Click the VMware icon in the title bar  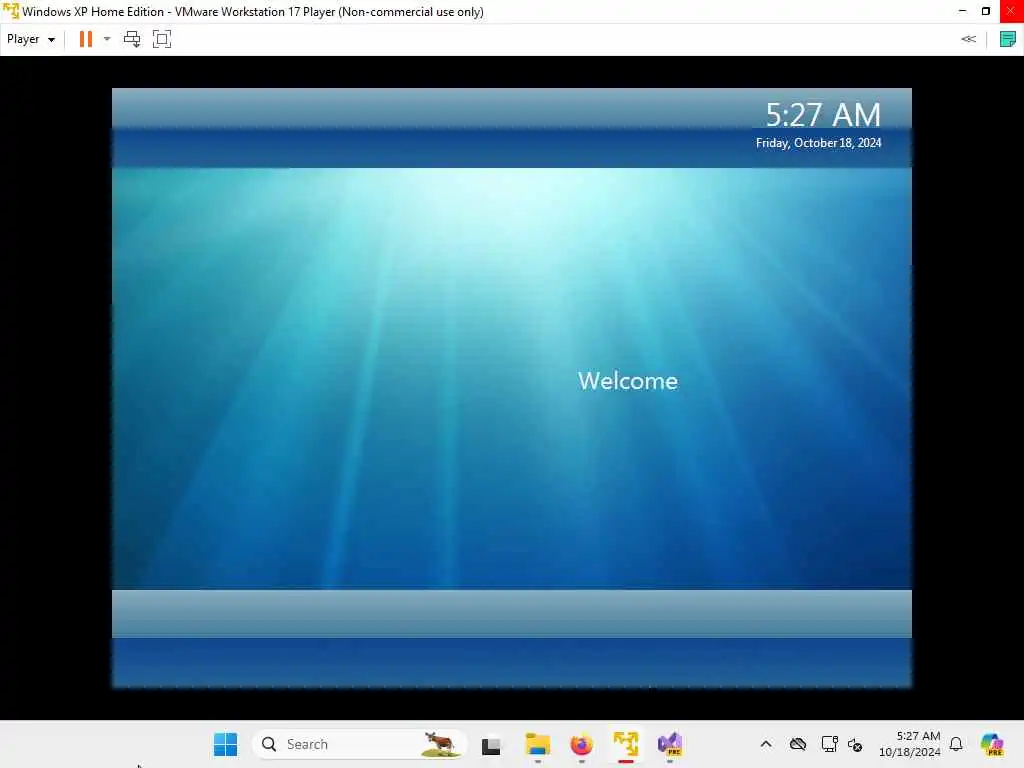click(10, 11)
